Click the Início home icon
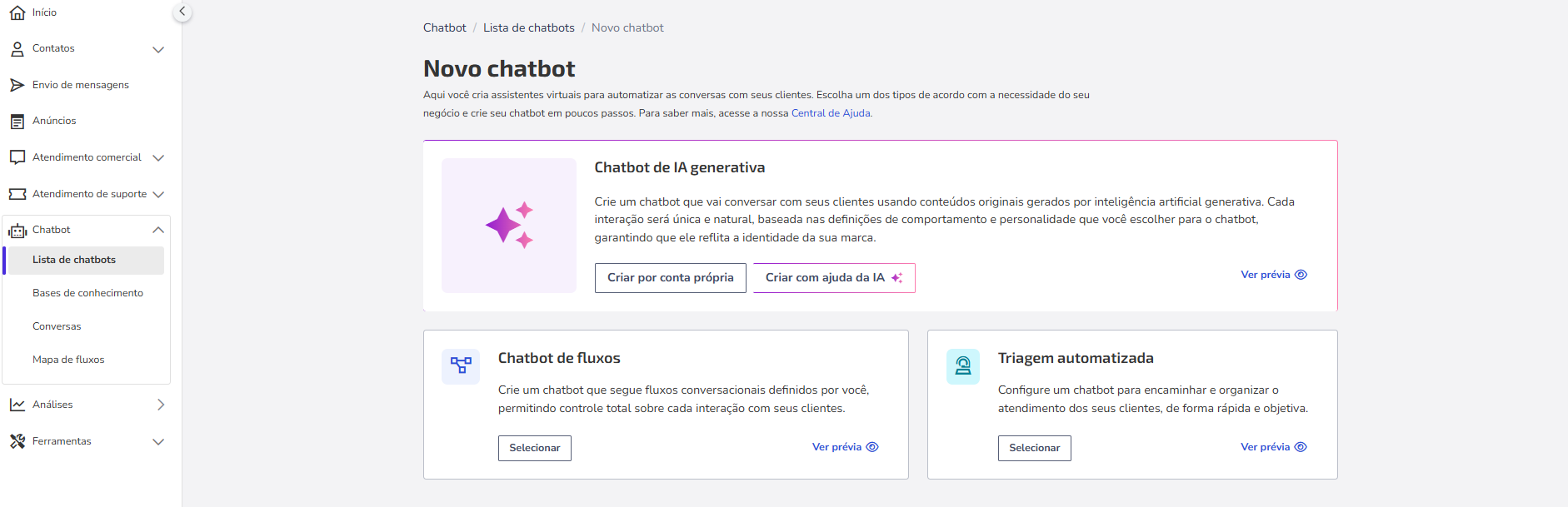Viewport: 1568px width, 507px height. [x=17, y=12]
